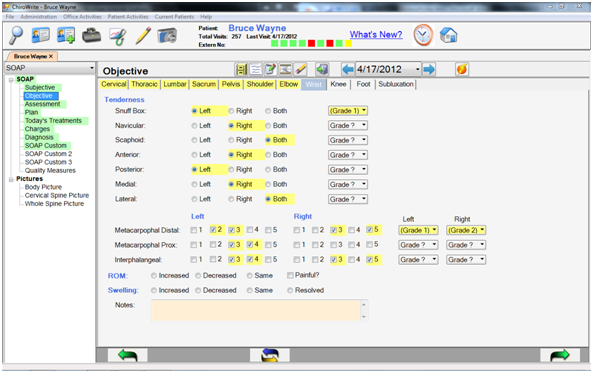Click the fourth Objective toolbar icon
The image size is (593, 373).
tap(285, 69)
